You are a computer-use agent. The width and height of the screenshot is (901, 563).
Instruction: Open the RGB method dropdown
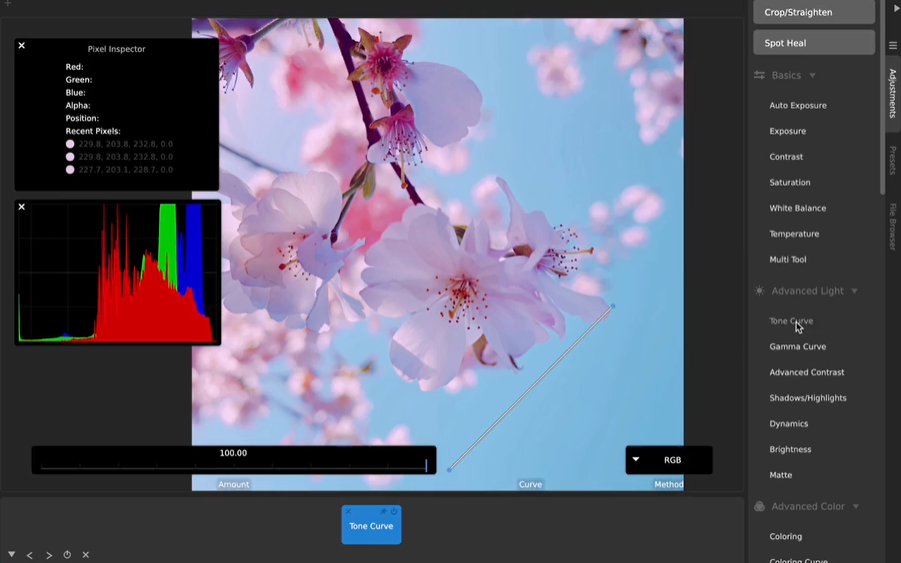[x=669, y=460]
